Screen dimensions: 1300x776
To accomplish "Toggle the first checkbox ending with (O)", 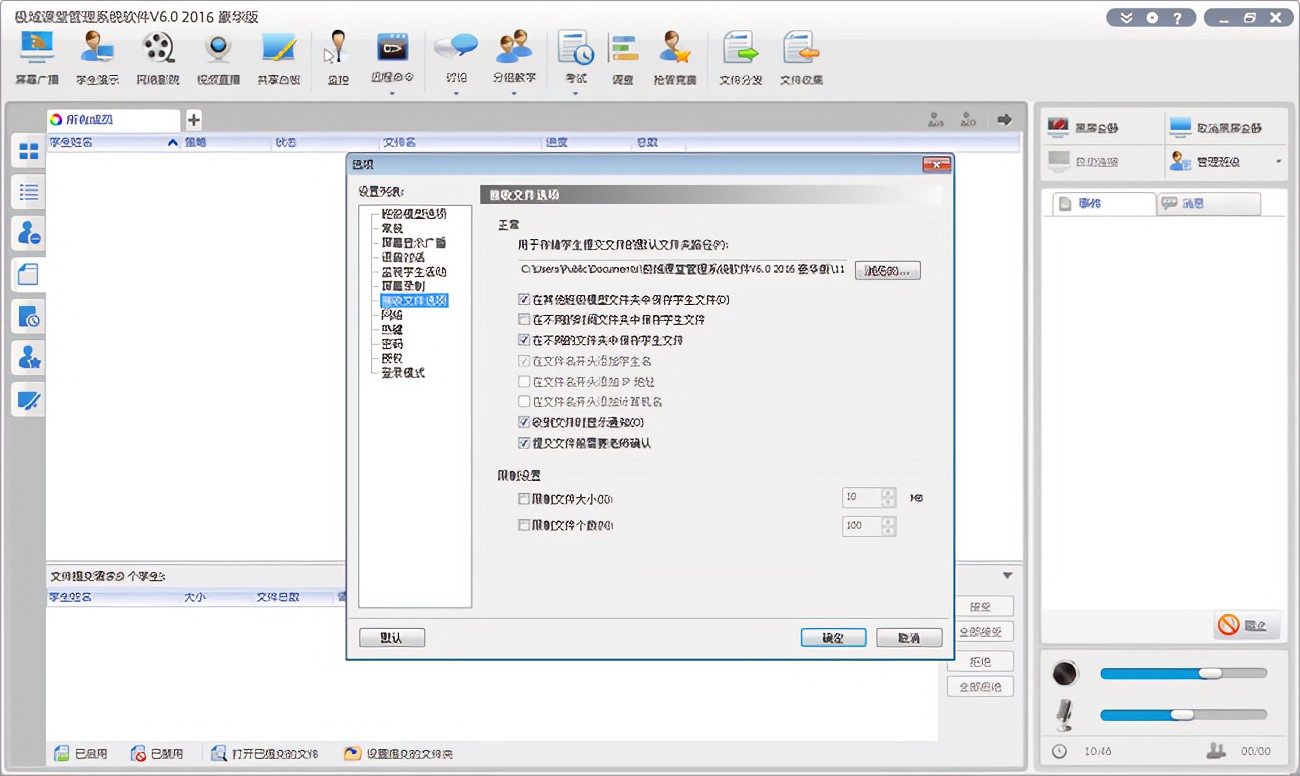I will coord(524,299).
